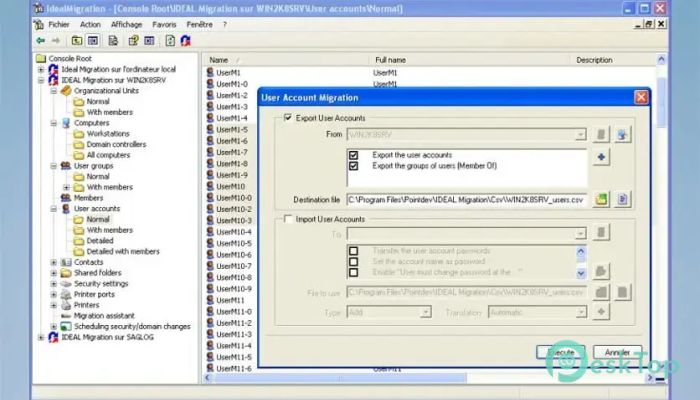
Task: Collapse the Organizational Units node
Action: point(54,91)
